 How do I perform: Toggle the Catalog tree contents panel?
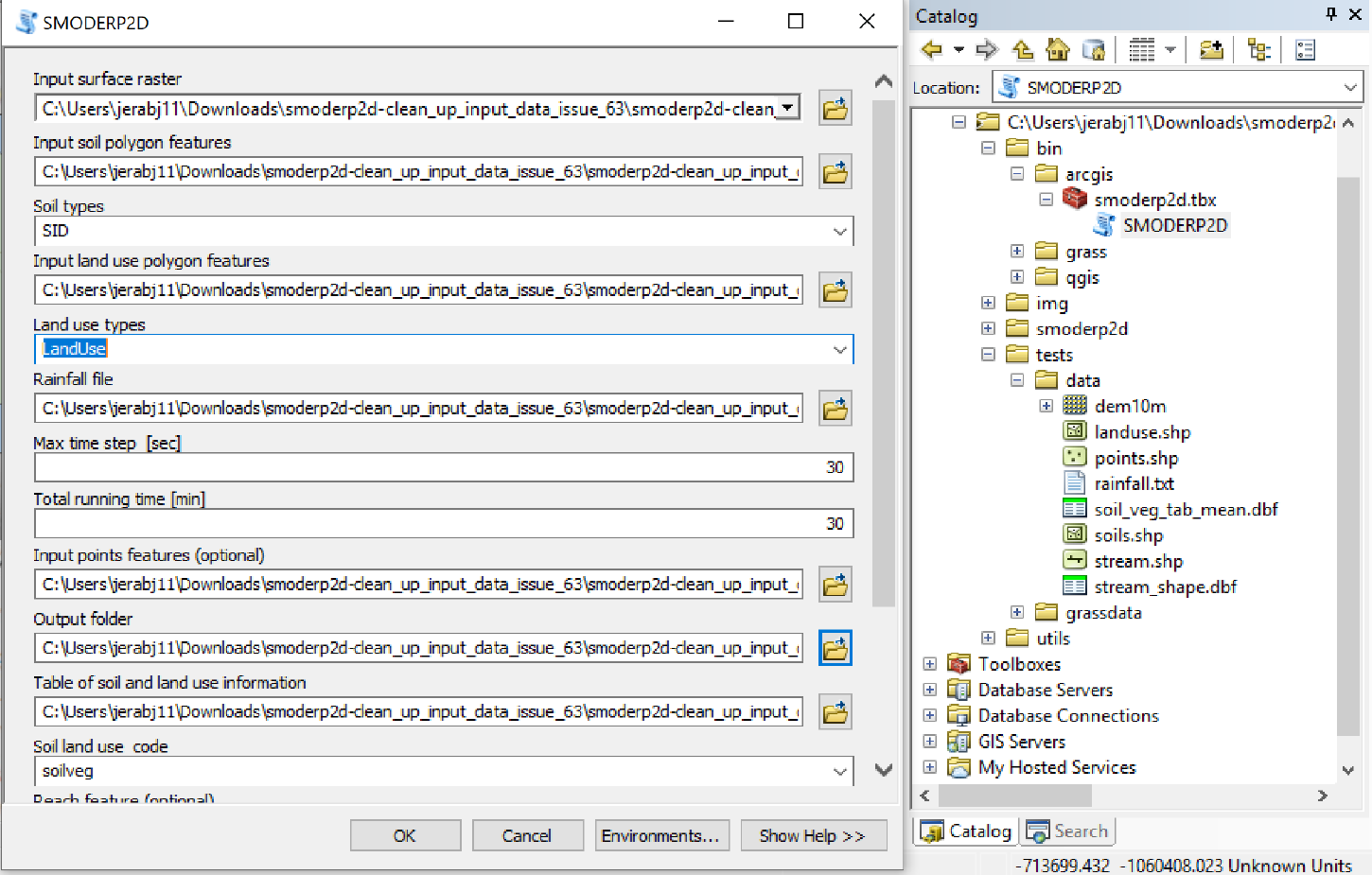[x=1259, y=50]
